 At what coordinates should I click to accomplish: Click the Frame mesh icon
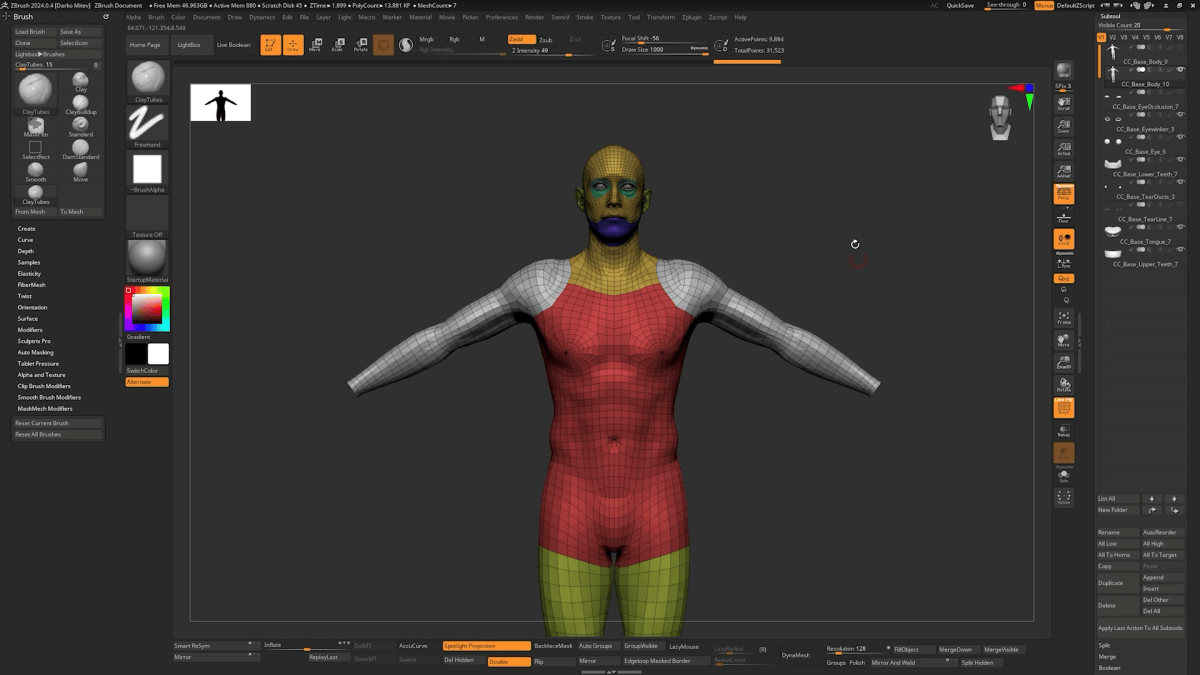pyautogui.click(x=1063, y=318)
